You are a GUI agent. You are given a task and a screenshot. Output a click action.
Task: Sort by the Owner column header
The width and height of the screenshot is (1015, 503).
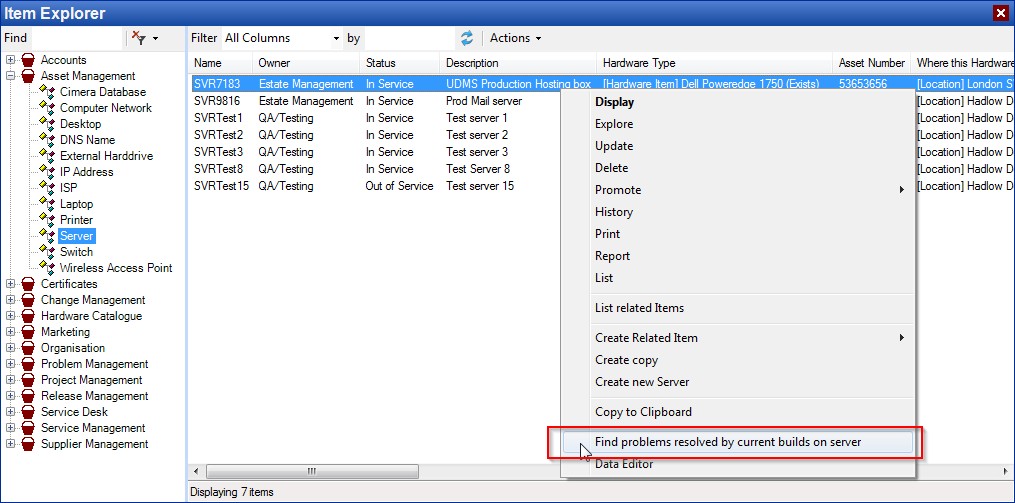(306, 63)
